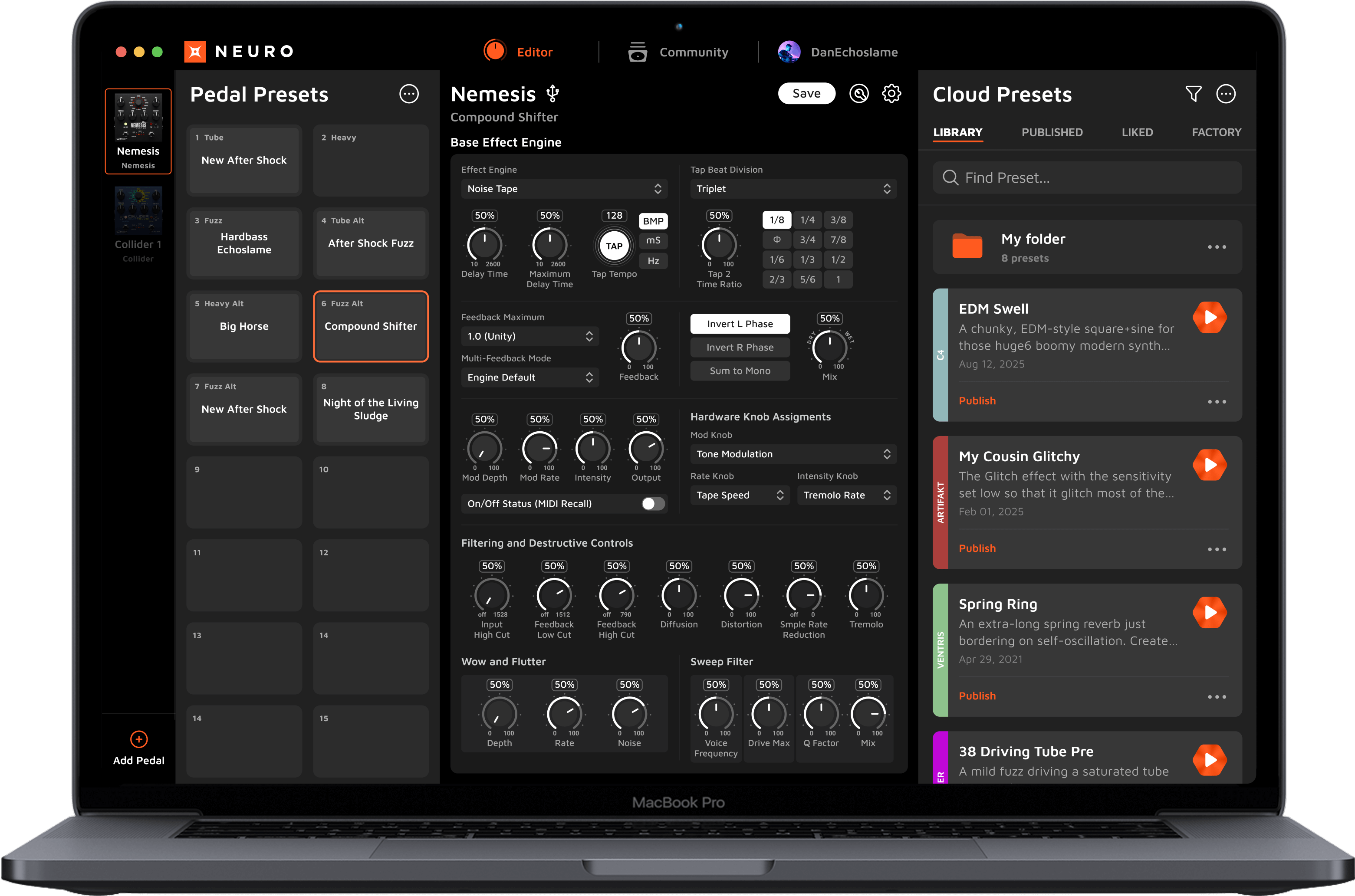Viewport: 1355px width, 896px height.
Task: Click the Delay Time knob
Action: pos(484,245)
